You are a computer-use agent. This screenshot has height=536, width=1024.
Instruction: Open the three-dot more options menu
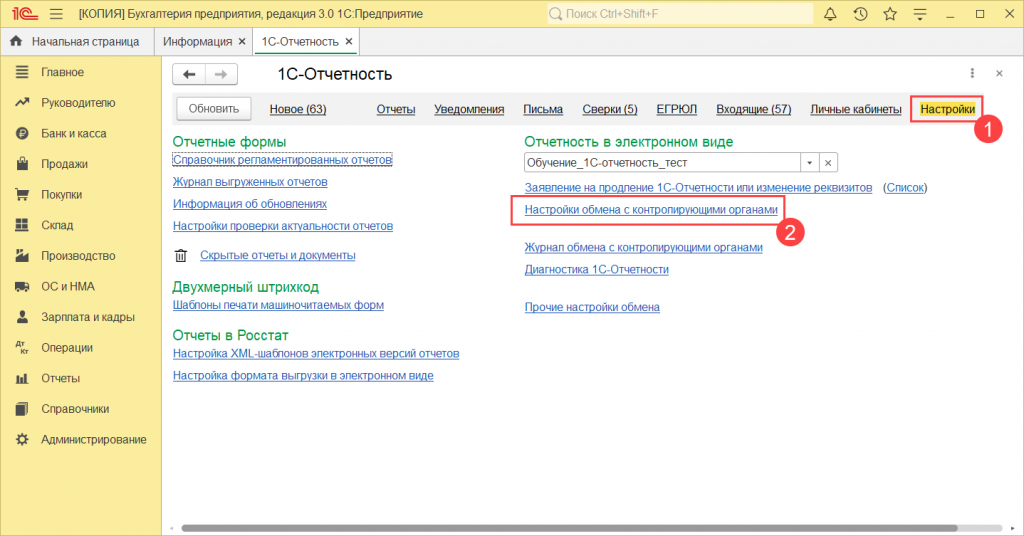(x=972, y=73)
